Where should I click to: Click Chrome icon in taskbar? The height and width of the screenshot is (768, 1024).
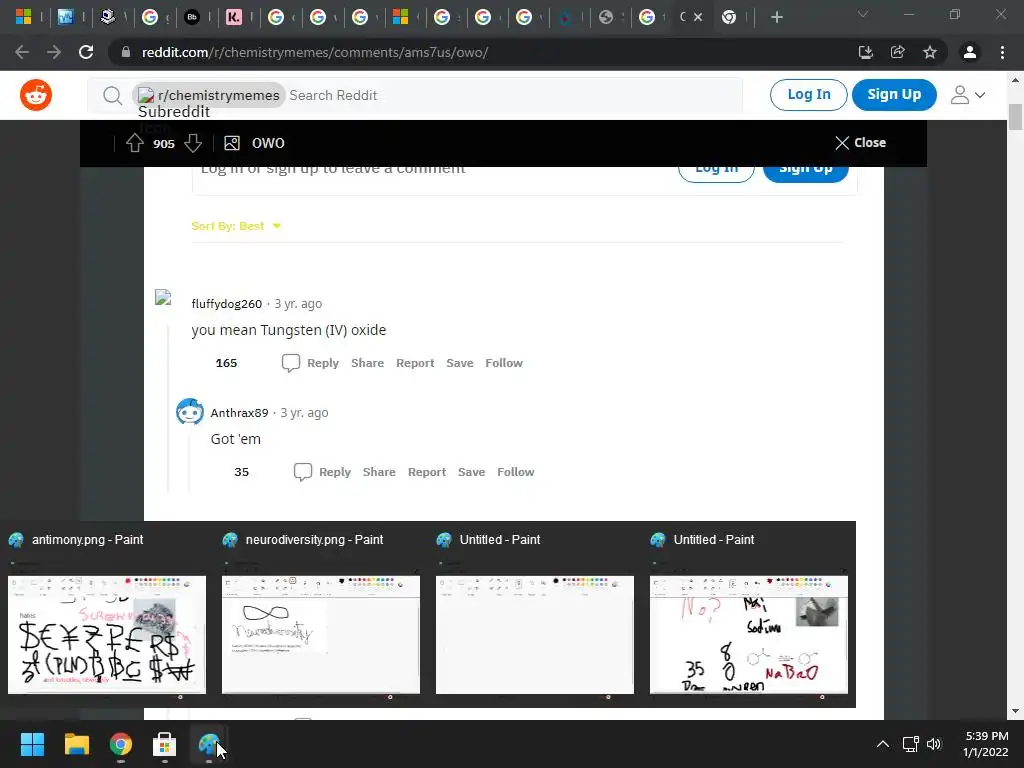(x=121, y=744)
